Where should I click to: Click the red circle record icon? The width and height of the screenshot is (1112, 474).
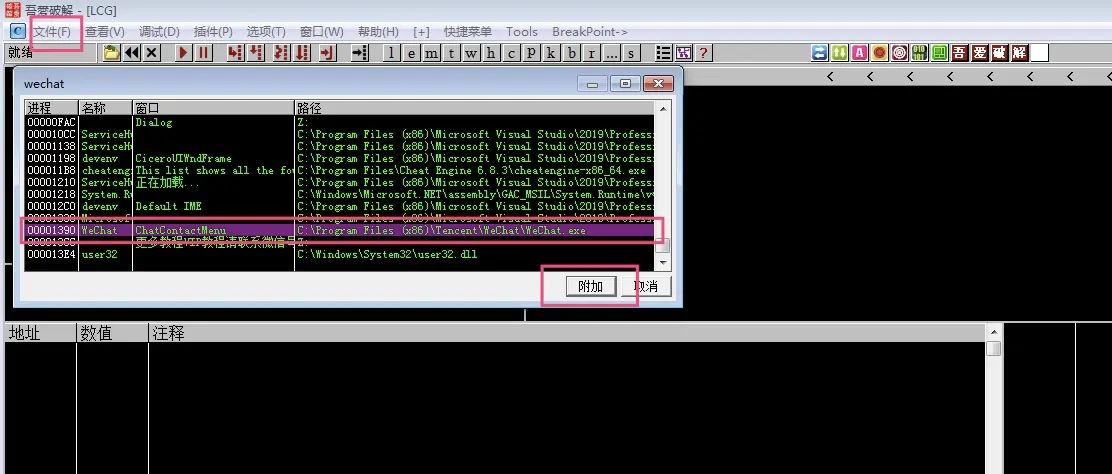click(880, 53)
